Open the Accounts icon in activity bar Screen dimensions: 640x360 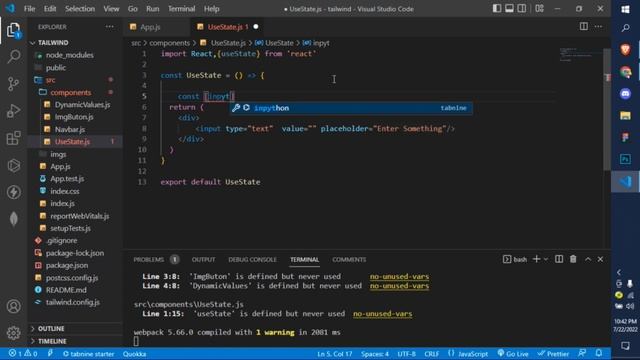[13, 306]
